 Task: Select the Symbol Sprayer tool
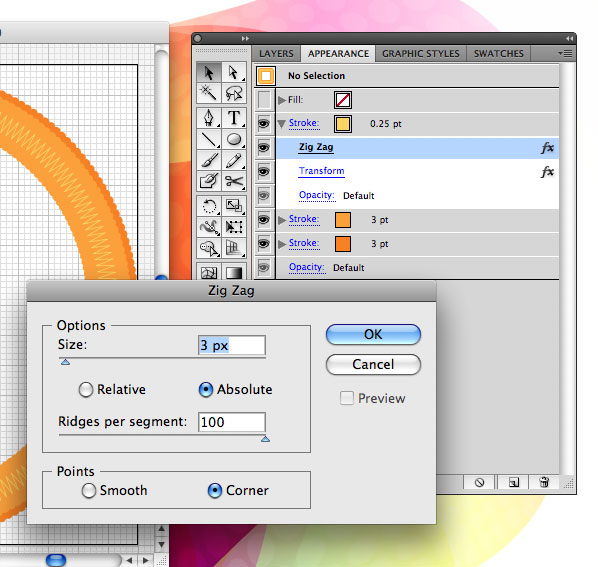pyautogui.click(x=209, y=249)
